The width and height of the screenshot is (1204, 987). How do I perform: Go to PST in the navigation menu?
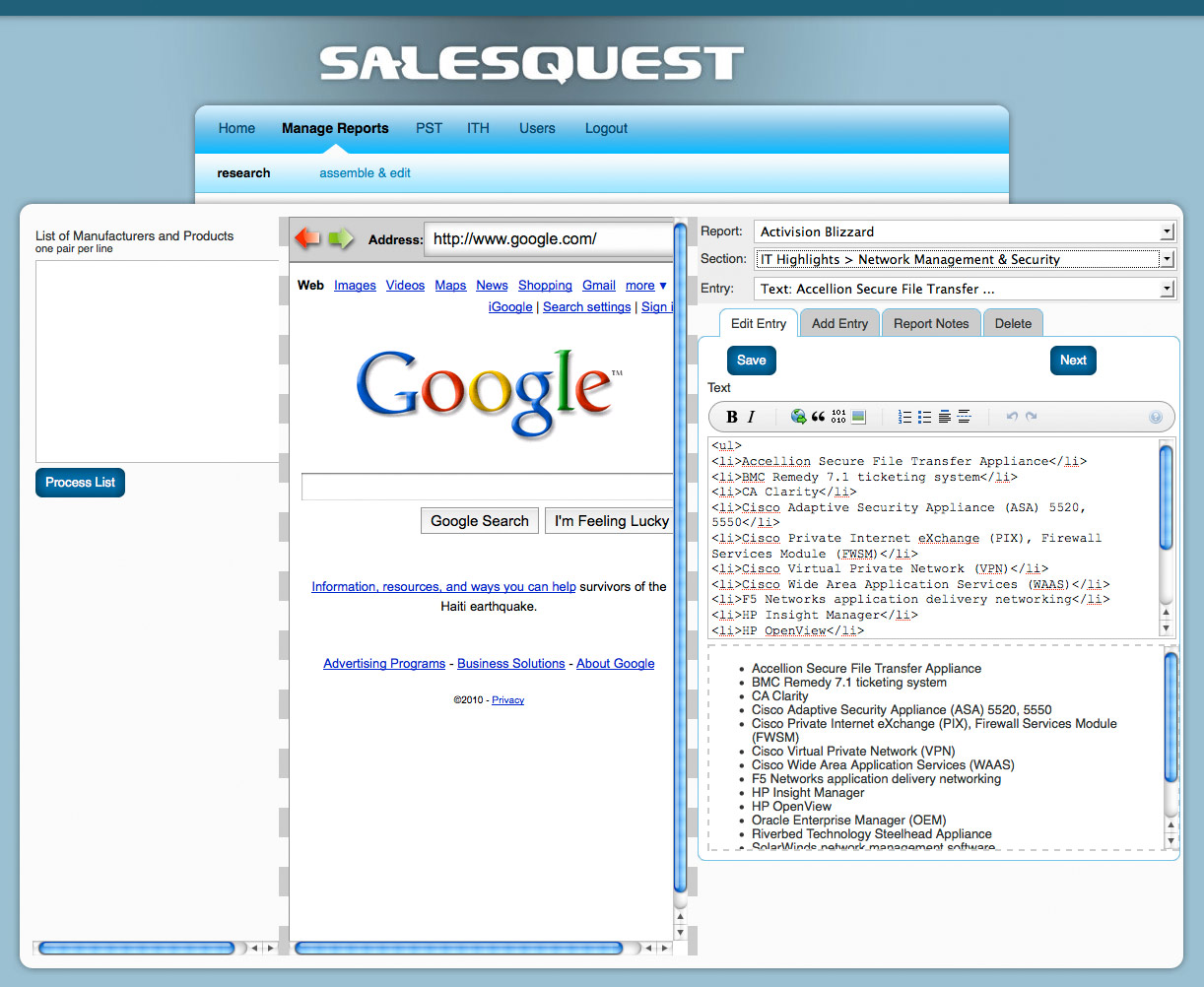coord(429,128)
